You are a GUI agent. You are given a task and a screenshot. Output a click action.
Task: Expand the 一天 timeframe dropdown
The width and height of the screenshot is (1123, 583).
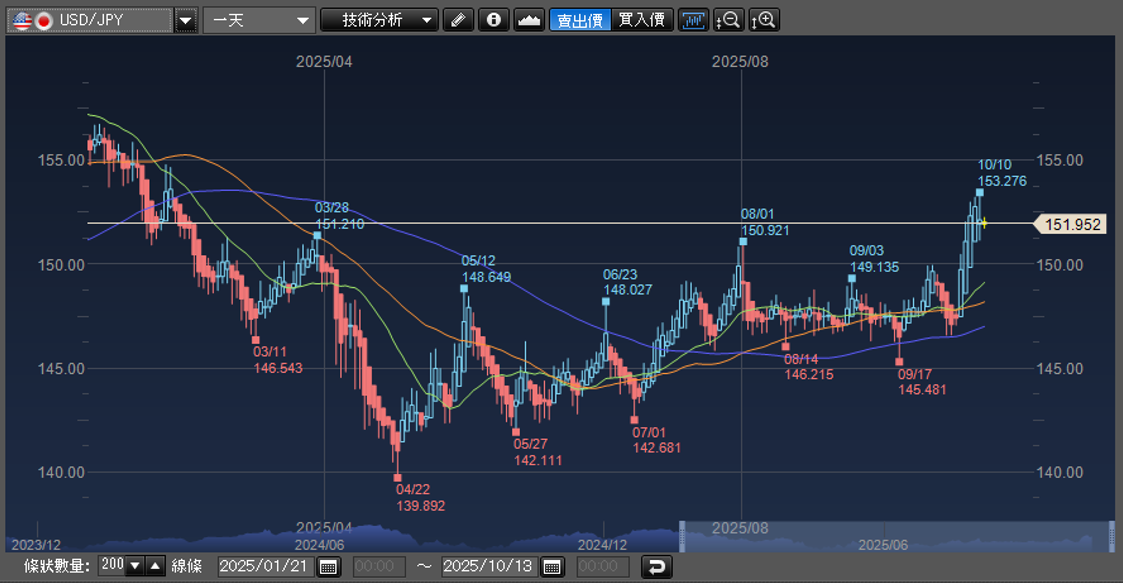click(304, 20)
